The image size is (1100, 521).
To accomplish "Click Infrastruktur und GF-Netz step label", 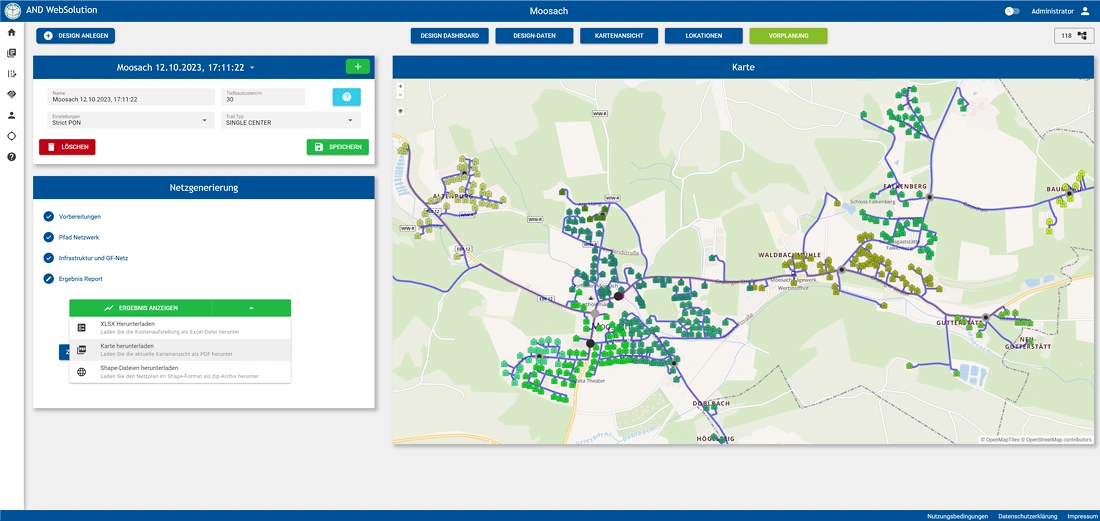I will pos(93,258).
